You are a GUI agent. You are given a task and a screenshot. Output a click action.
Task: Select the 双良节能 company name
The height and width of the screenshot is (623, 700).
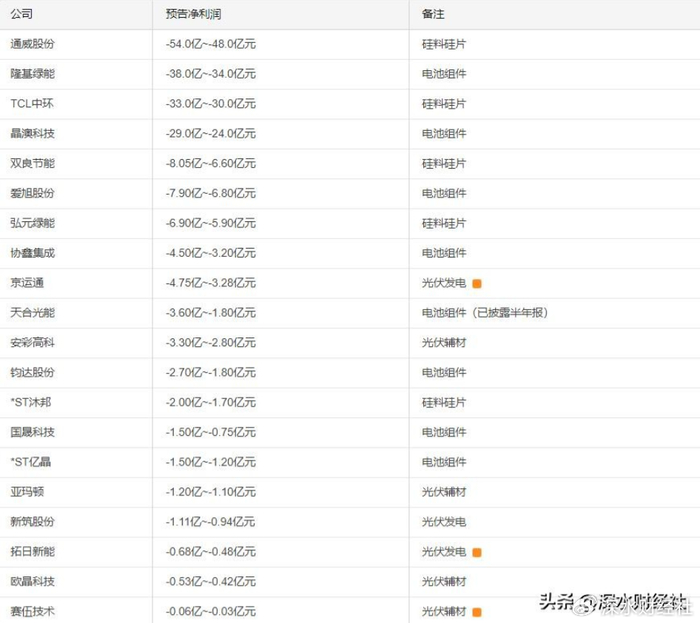33,163
